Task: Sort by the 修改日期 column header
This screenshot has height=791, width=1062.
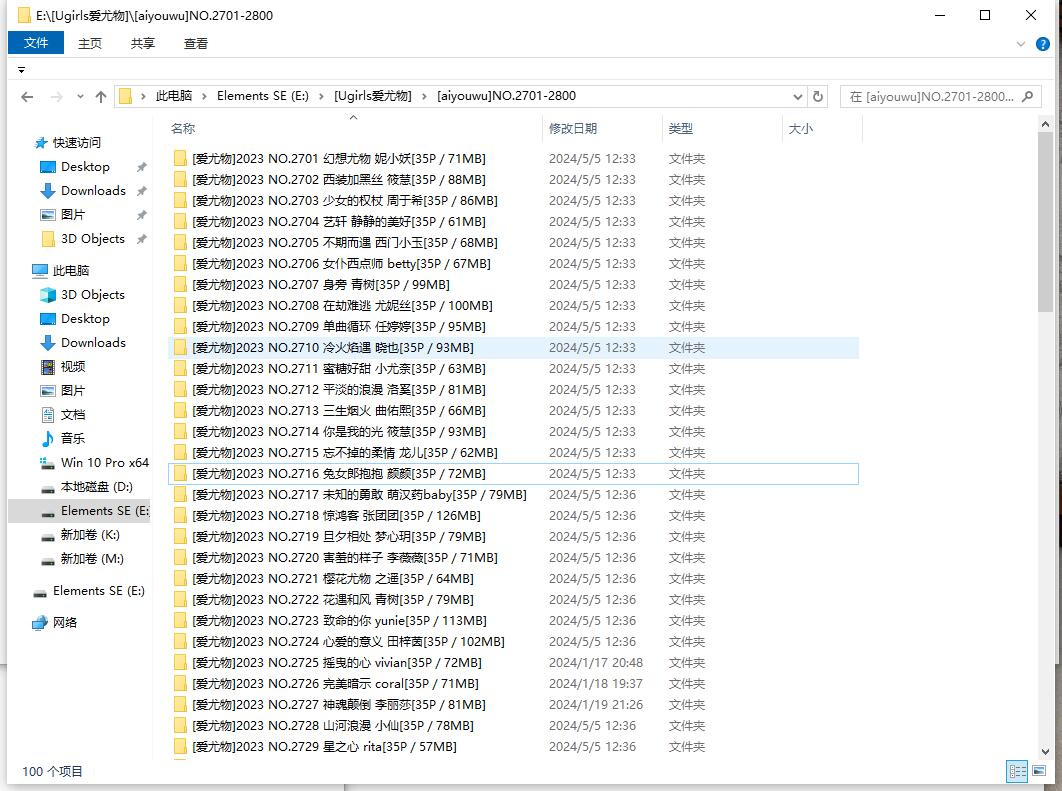Action: pyautogui.click(x=573, y=129)
